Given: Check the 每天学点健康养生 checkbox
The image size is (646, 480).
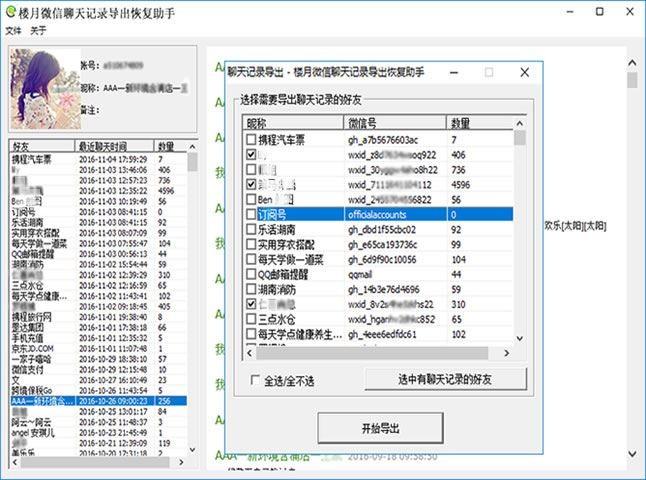Looking at the screenshot, I should tap(251, 334).
